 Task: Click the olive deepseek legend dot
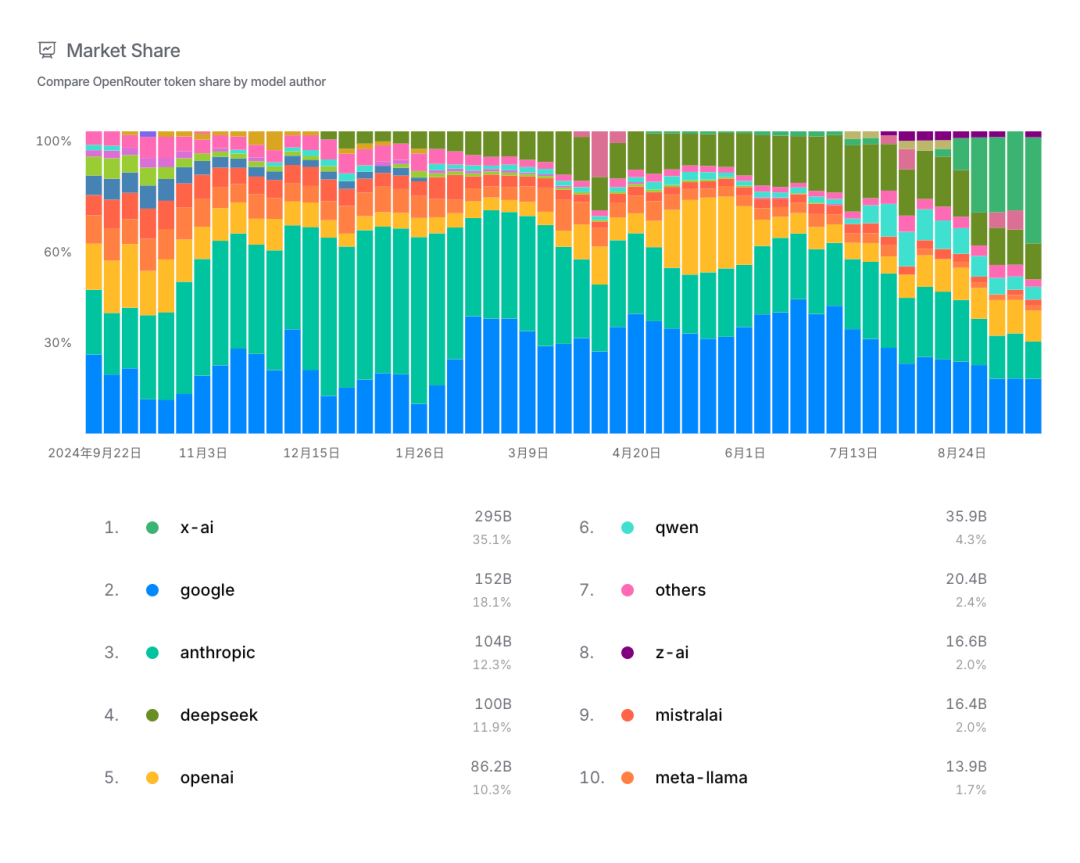153,716
